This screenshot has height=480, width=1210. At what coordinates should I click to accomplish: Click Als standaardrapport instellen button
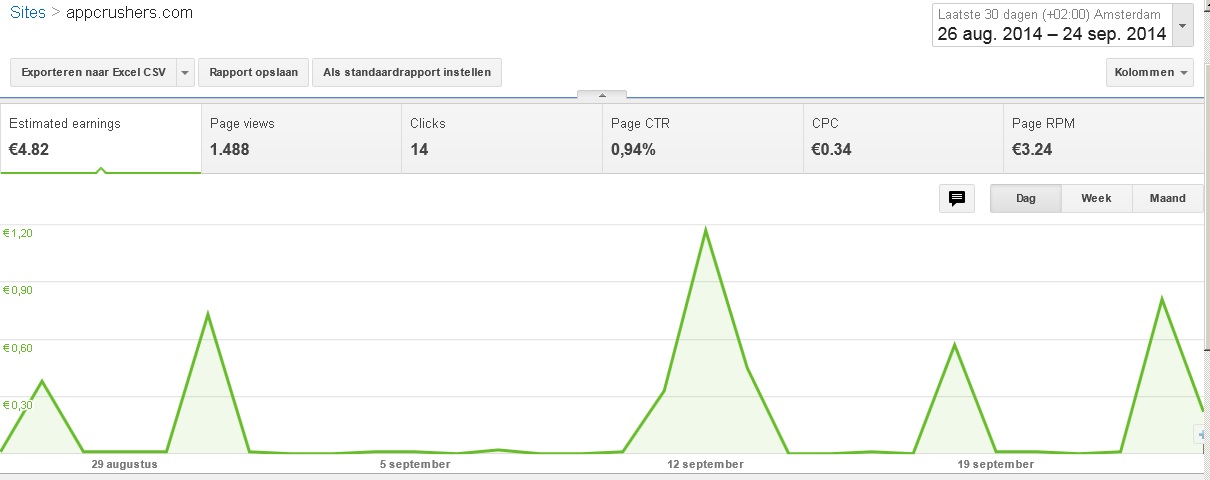click(x=407, y=73)
